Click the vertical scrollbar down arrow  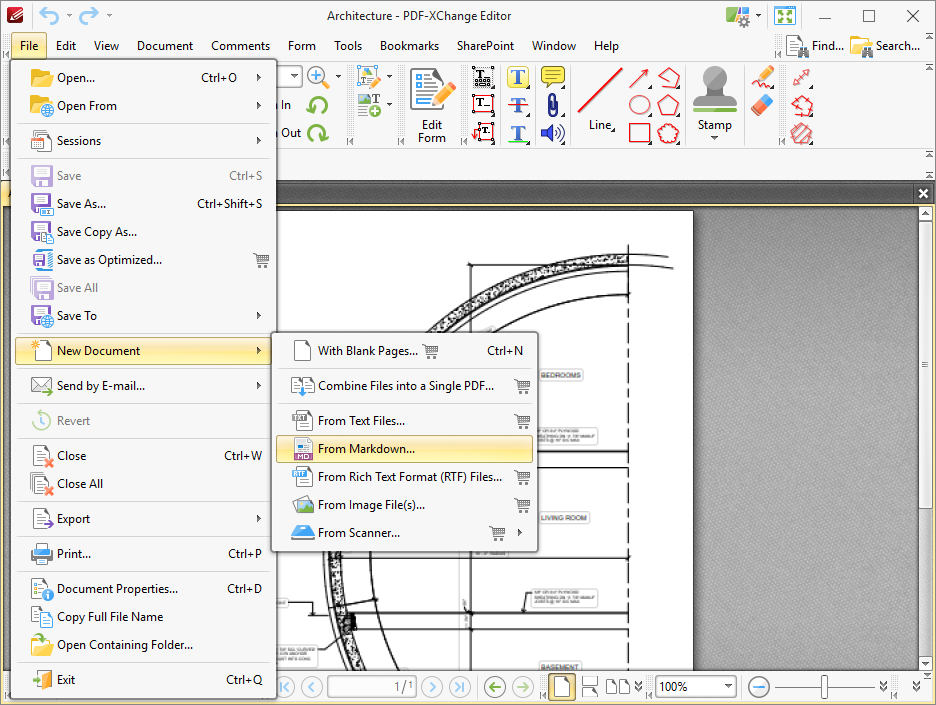(925, 663)
